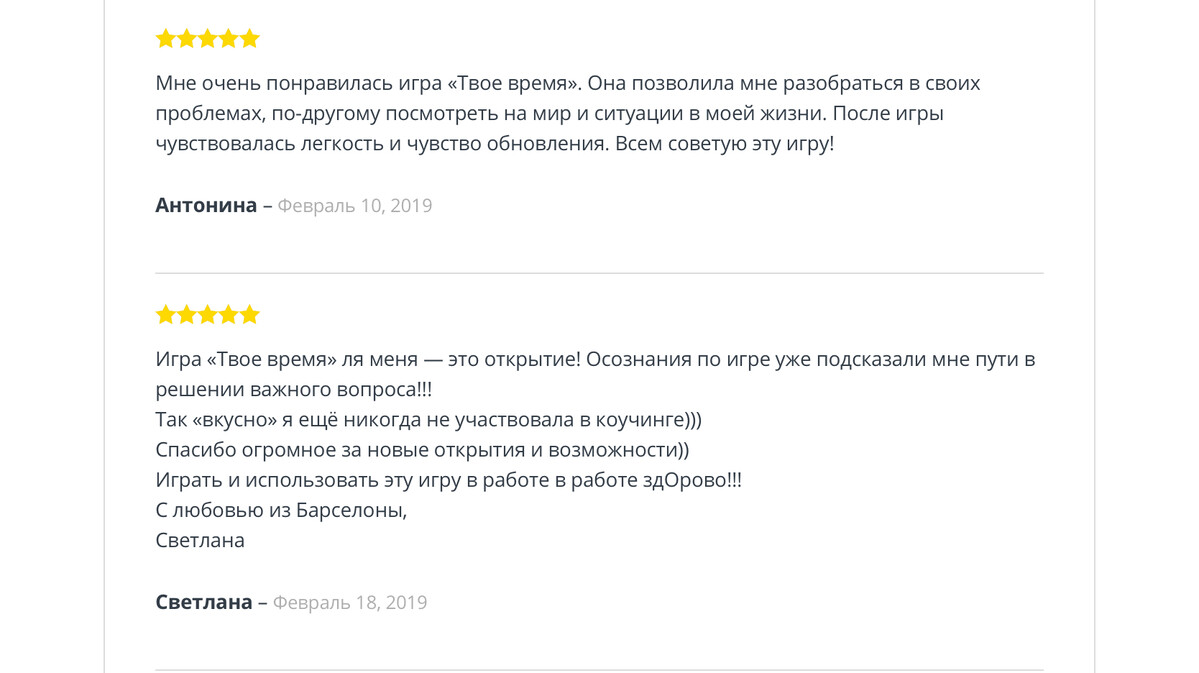Viewport: 1199px width, 673px height.
Task: Click first star in Антонина's rating
Action: point(166,38)
